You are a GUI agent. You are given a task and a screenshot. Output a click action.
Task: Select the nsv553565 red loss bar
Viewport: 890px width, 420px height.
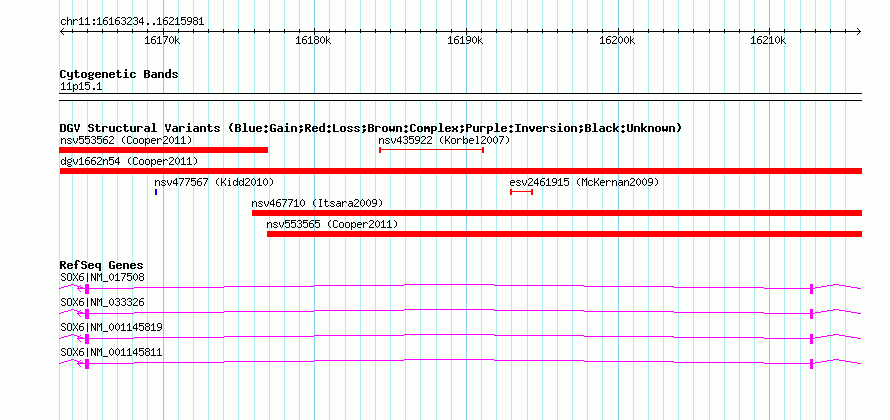(x=564, y=234)
